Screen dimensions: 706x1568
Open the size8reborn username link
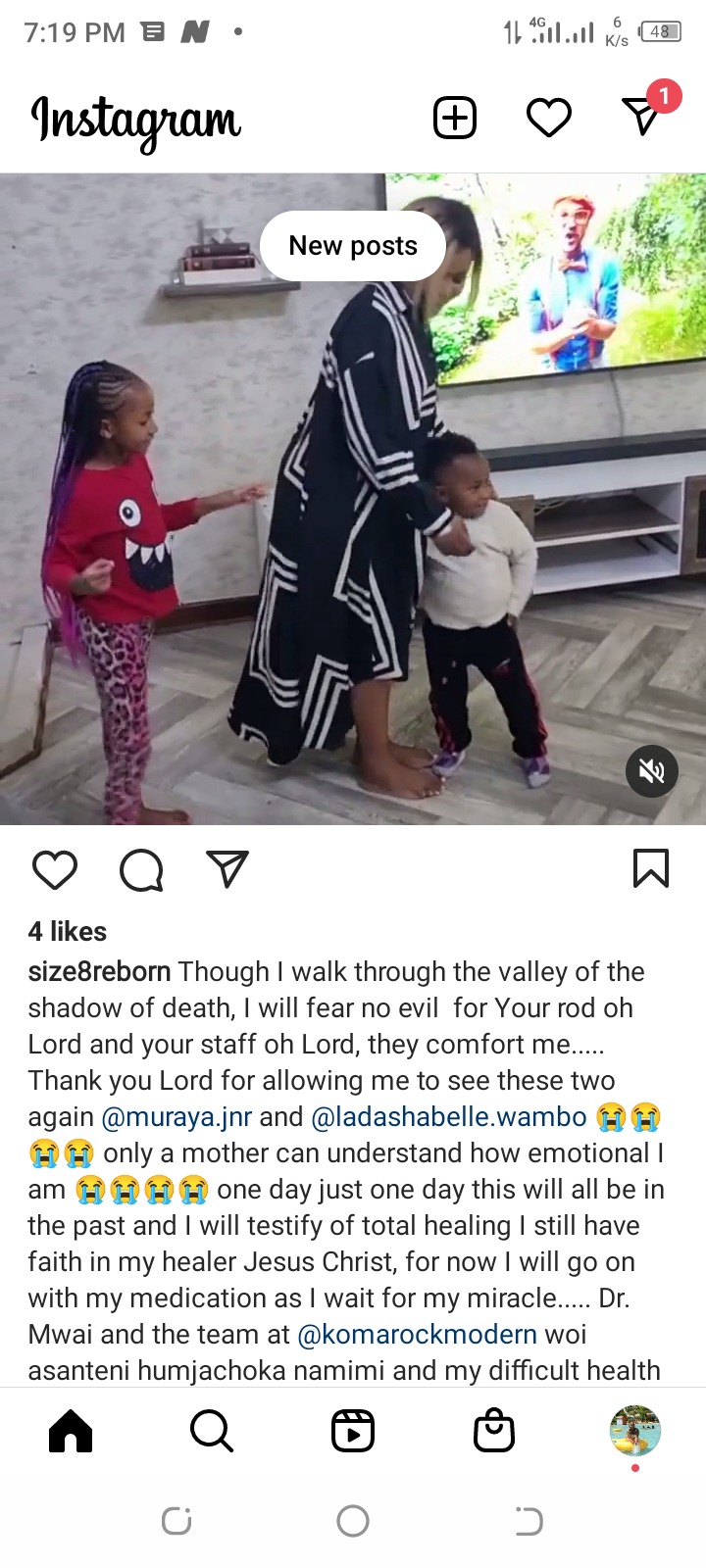[100, 972]
